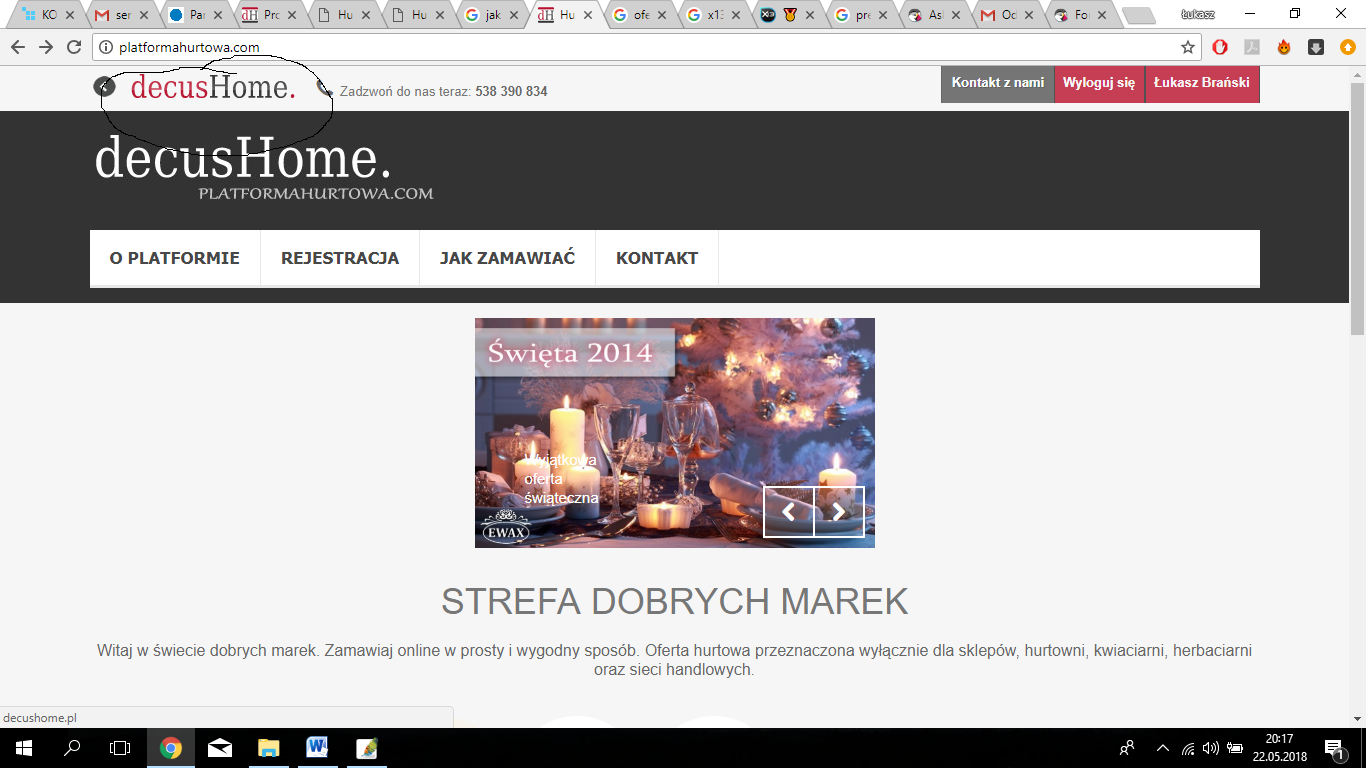Click the Święta 2014 banner image
The height and width of the screenshot is (768, 1366).
674,433
